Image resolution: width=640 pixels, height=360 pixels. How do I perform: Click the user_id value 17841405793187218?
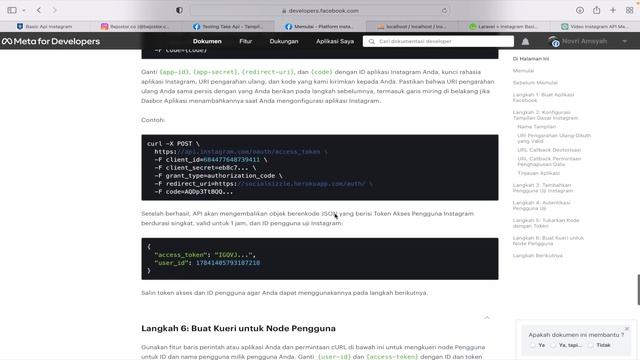click(x=228, y=263)
